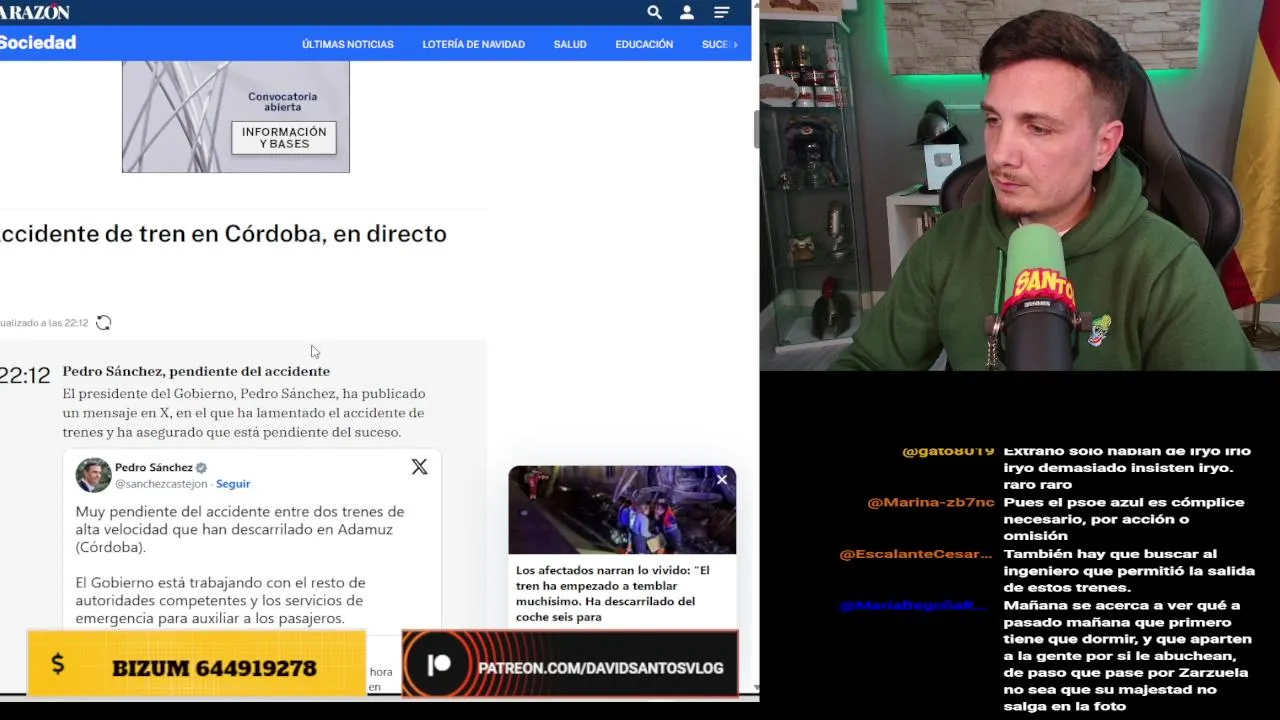Click the refresh icon beside update time

(103, 323)
